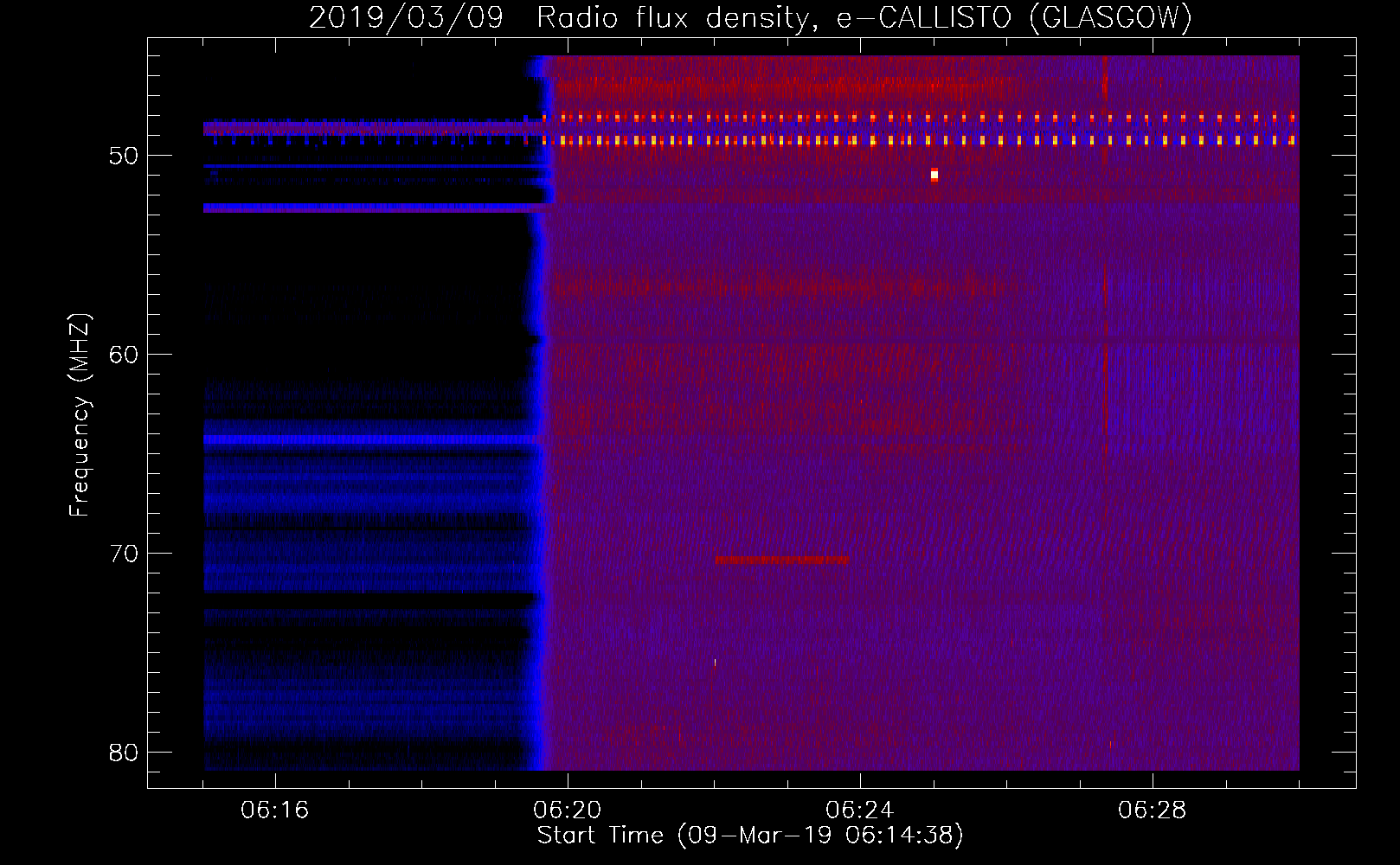Click the 50 frequency tick label
Viewport: 1400px width, 865px height.
(124, 156)
